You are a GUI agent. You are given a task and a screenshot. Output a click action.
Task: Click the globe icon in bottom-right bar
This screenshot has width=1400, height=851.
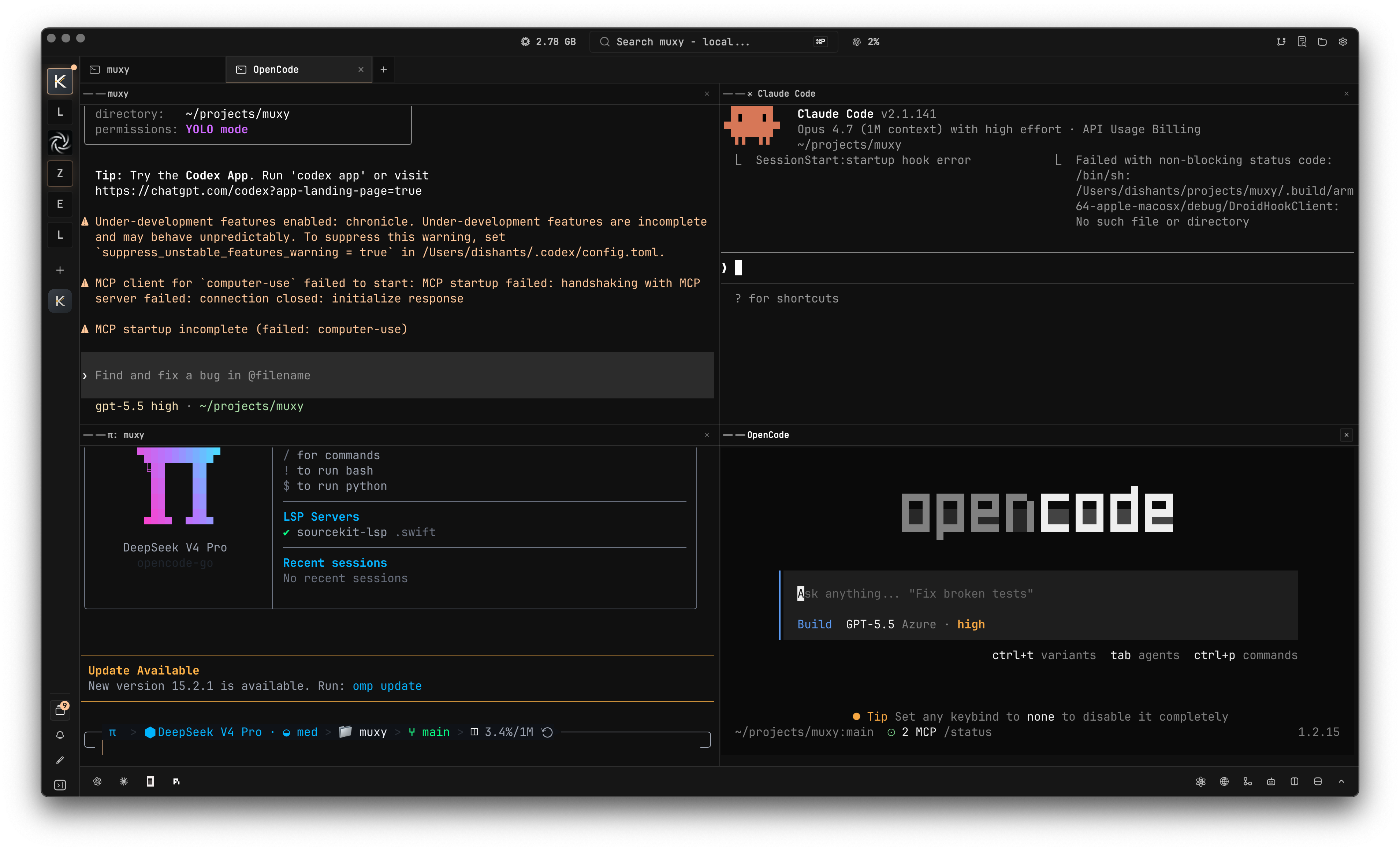tap(1224, 782)
